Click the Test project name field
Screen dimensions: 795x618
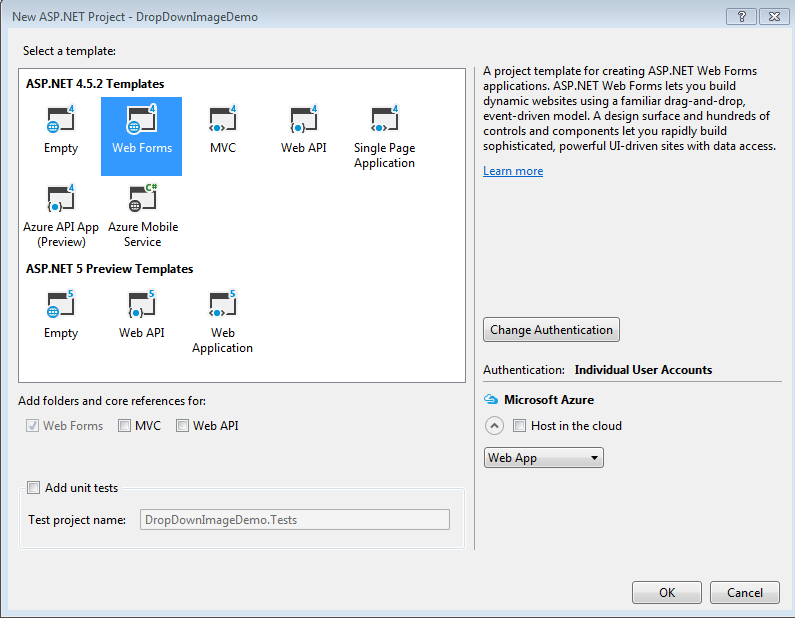[295, 520]
